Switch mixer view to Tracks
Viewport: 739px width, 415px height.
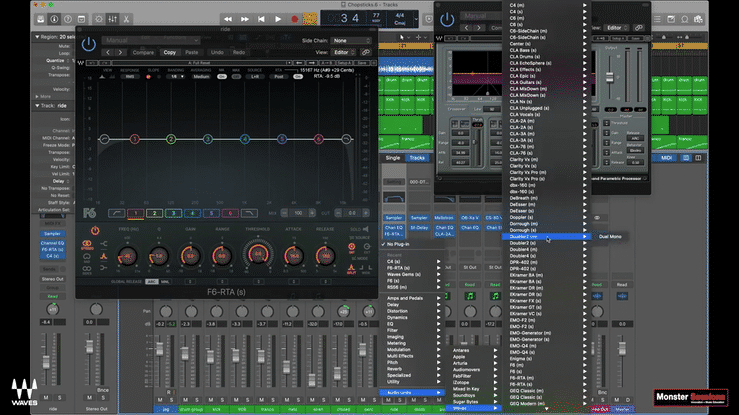(417, 158)
